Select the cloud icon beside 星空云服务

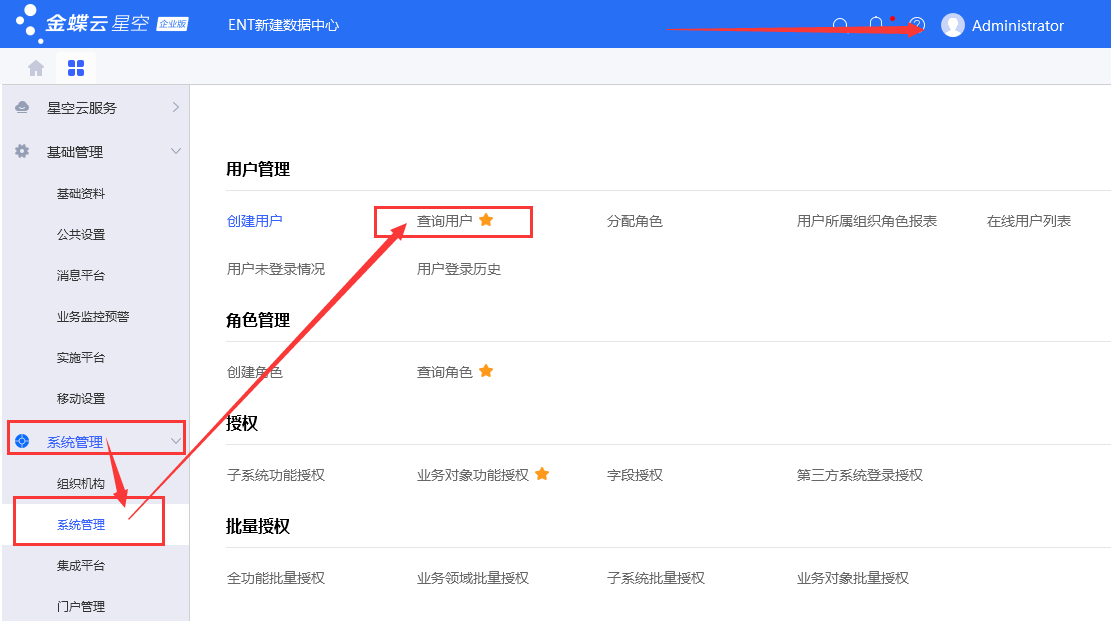pyautogui.click(x=23, y=107)
